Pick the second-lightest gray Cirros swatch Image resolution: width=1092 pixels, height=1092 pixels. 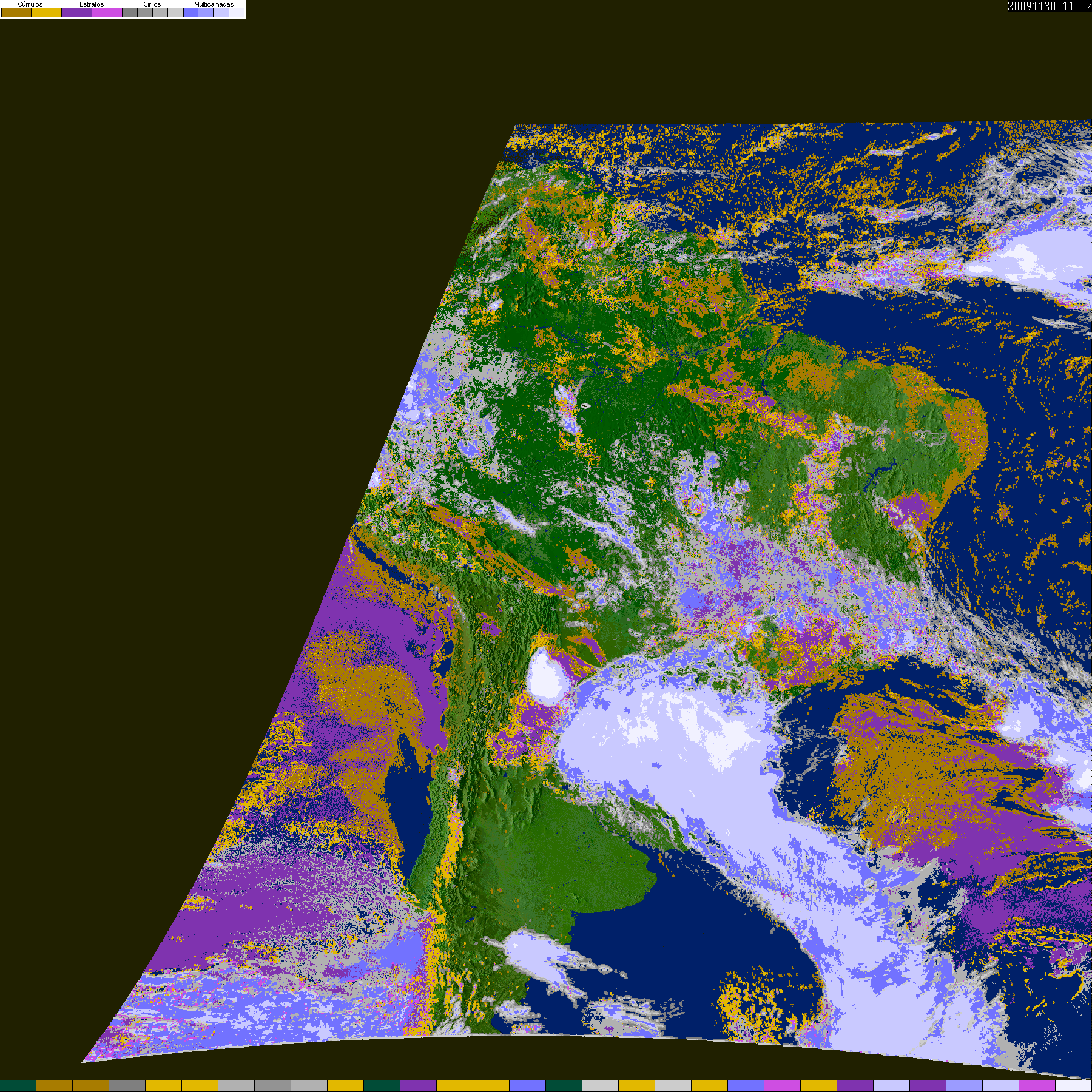pos(160,12)
